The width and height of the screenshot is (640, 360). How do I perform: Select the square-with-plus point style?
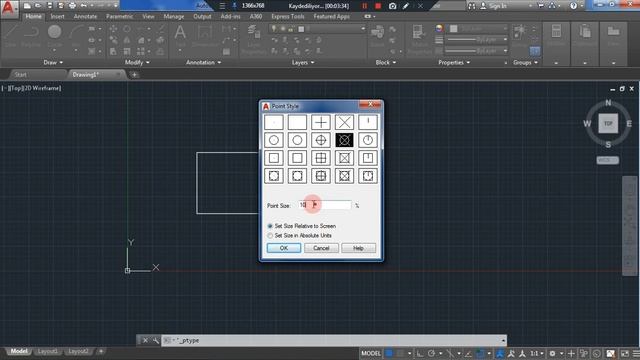(x=321, y=158)
